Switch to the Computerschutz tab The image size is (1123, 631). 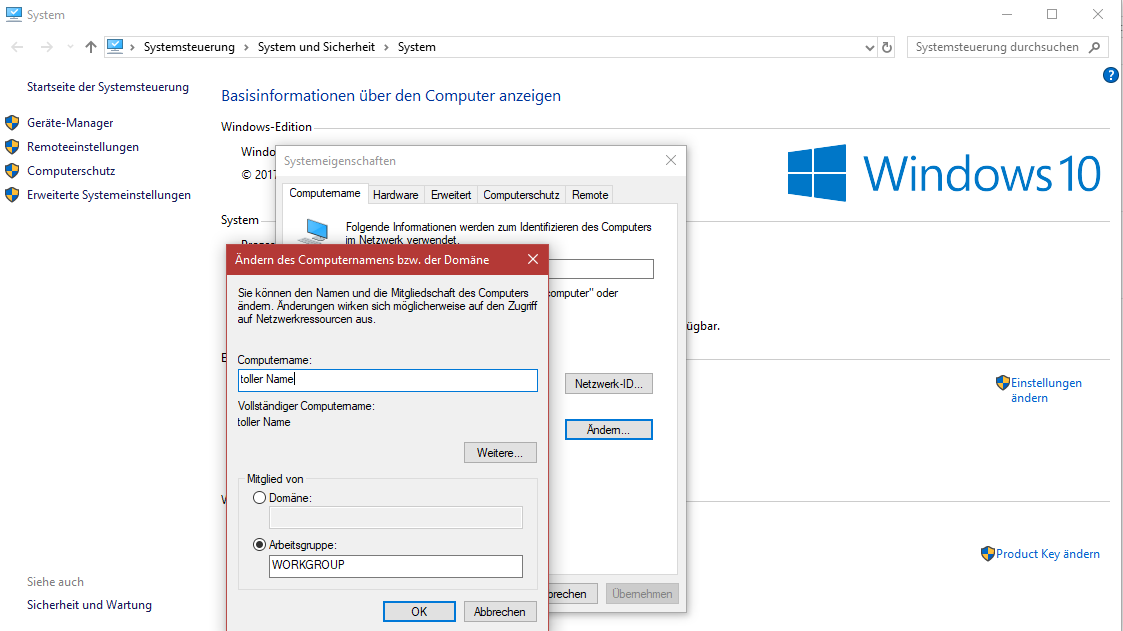[x=521, y=195]
